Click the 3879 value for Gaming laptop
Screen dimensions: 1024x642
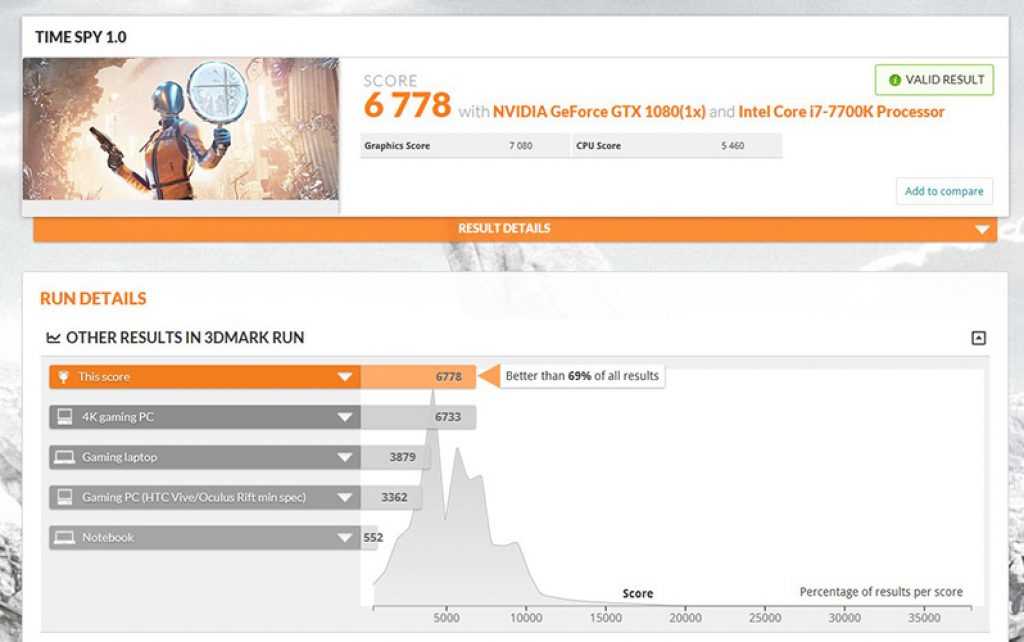402,457
